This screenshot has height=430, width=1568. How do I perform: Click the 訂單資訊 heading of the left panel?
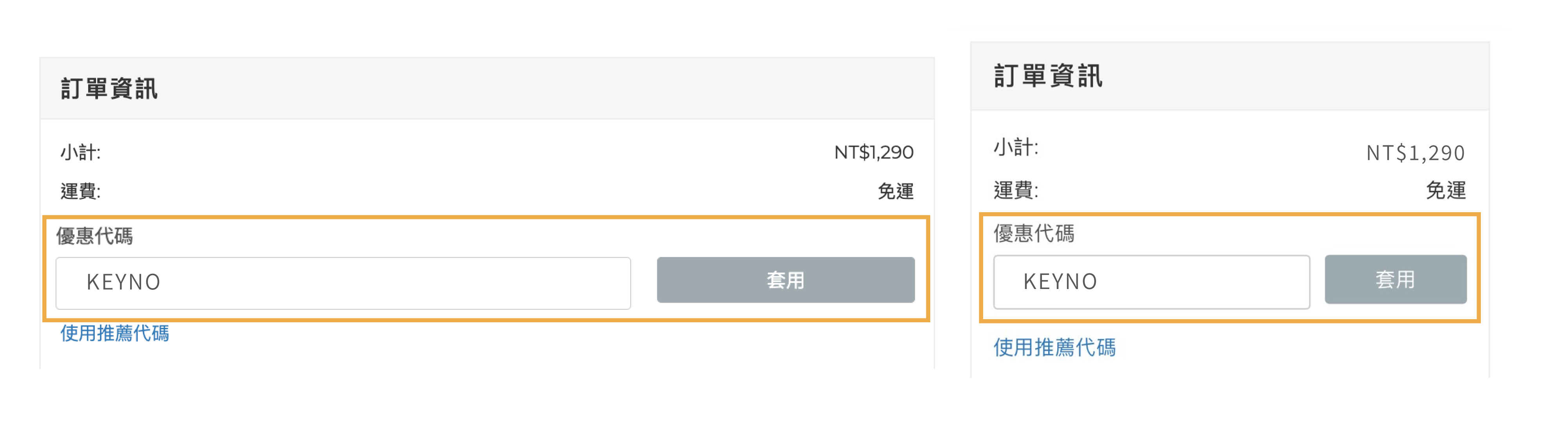coord(110,89)
